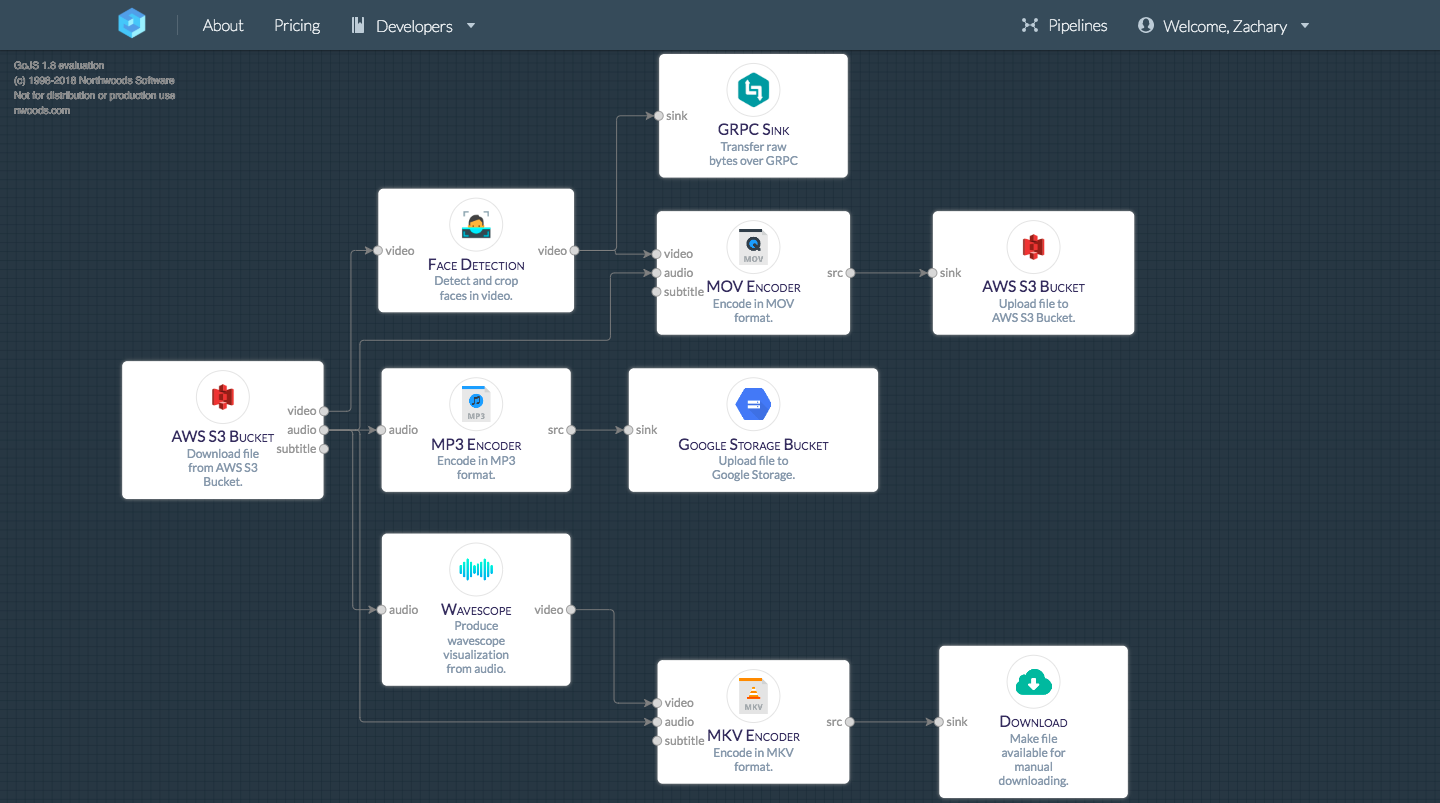
Task: Click "Download file from AWS S3 Bucket." description
Action: (x=222, y=467)
